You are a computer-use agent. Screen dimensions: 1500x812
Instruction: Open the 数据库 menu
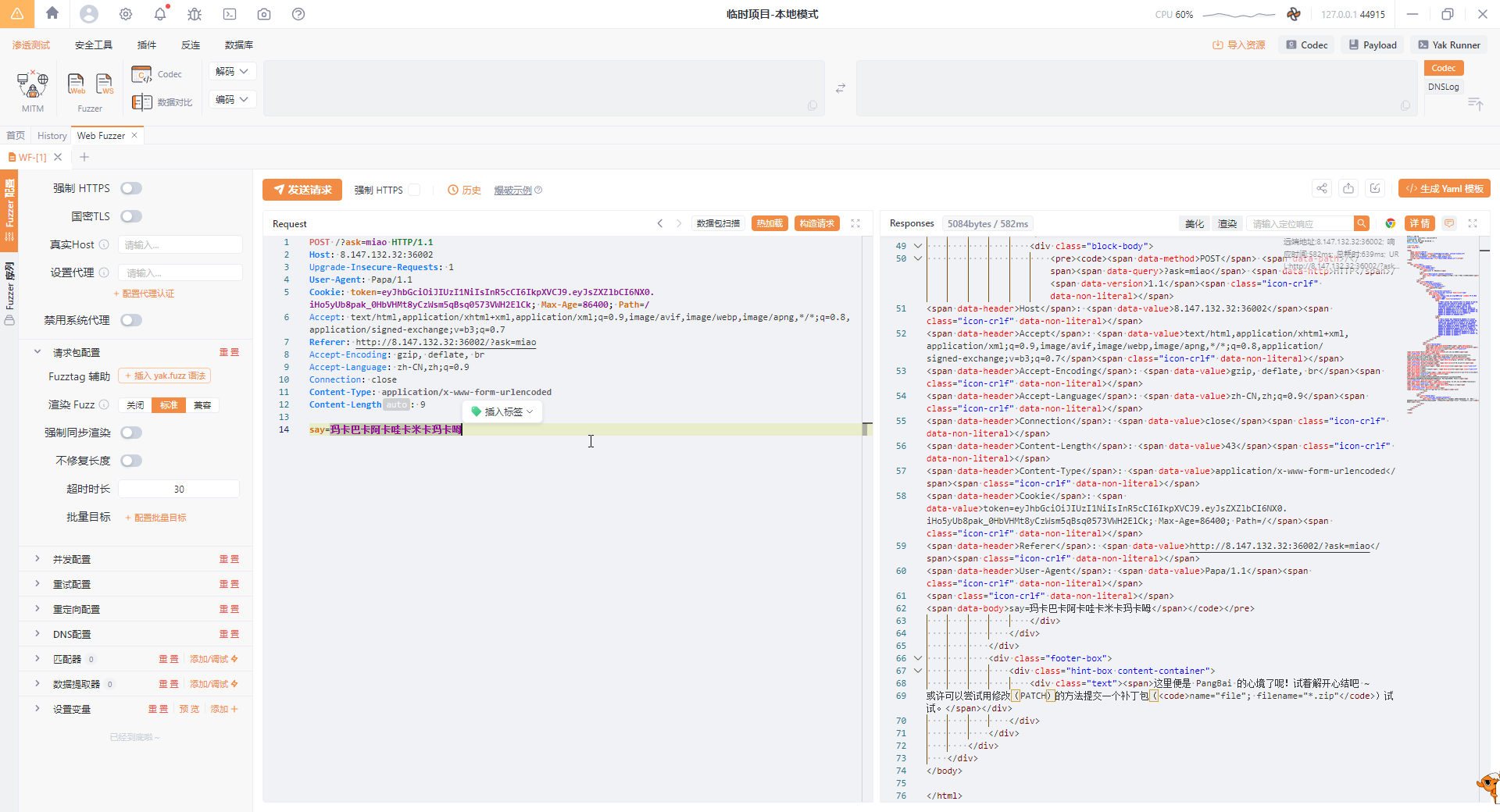point(238,45)
